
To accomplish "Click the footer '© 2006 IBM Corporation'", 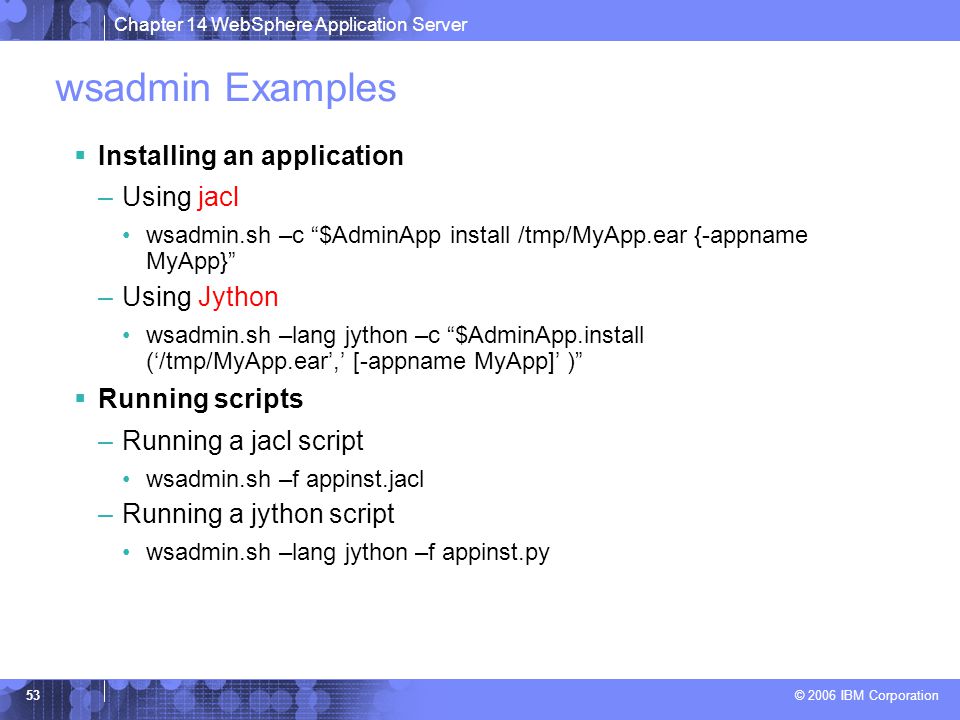I will (x=866, y=696).
